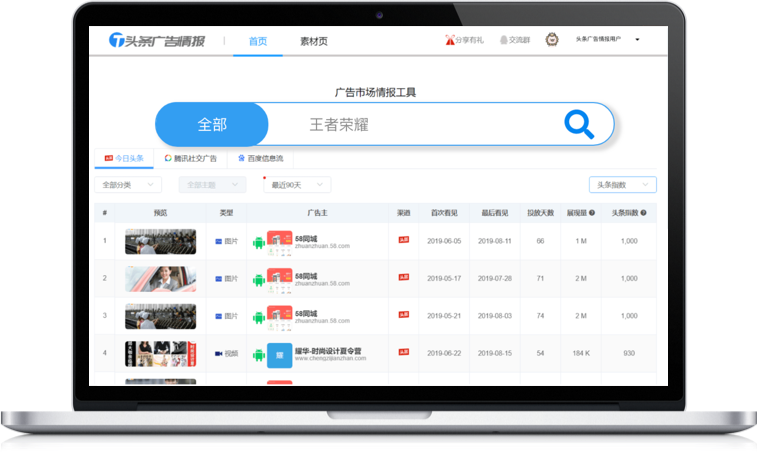Switch to the 素材页 tab
Screen dimensions: 757x452
point(314,42)
